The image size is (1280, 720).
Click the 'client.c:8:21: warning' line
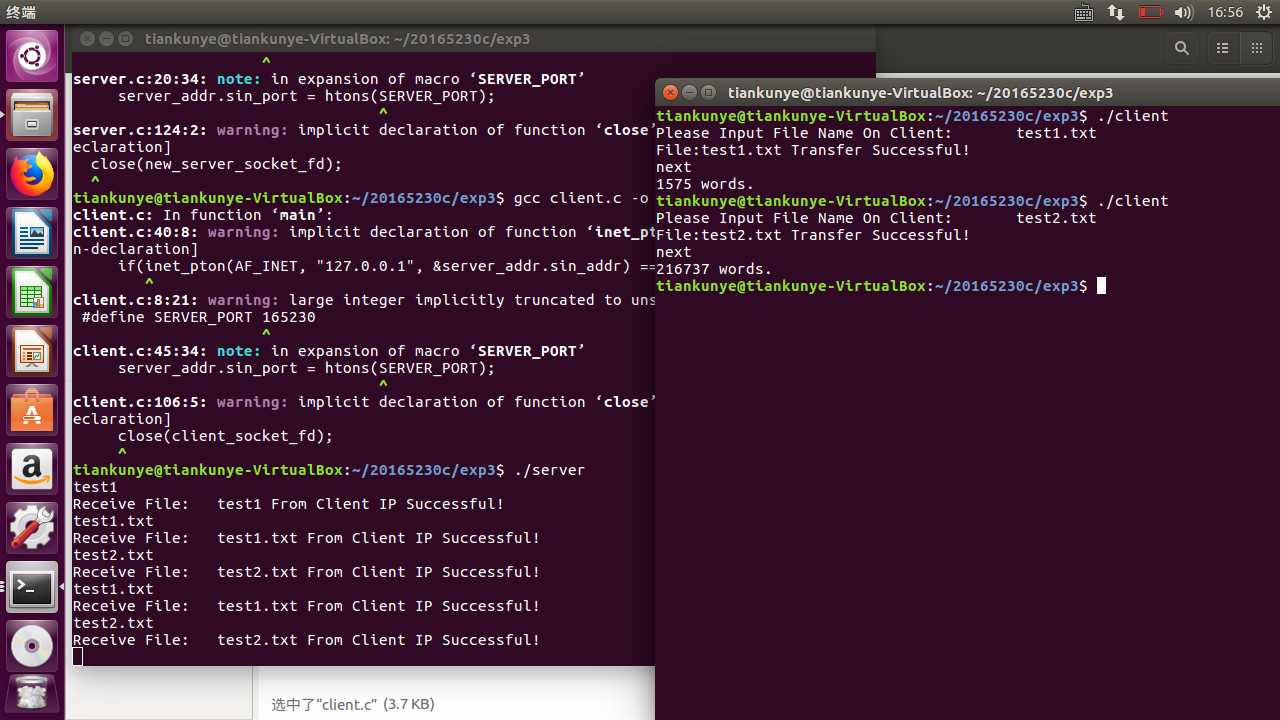tap(364, 300)
